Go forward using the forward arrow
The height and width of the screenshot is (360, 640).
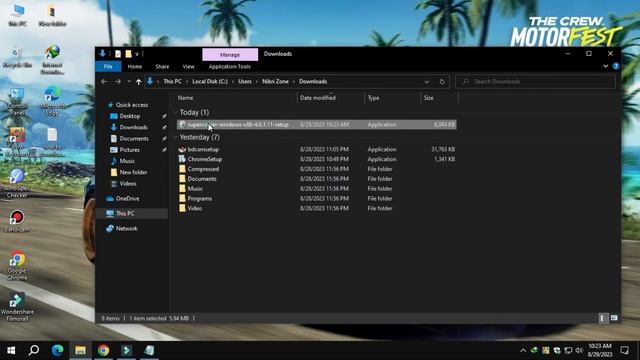tap(118, 82)
